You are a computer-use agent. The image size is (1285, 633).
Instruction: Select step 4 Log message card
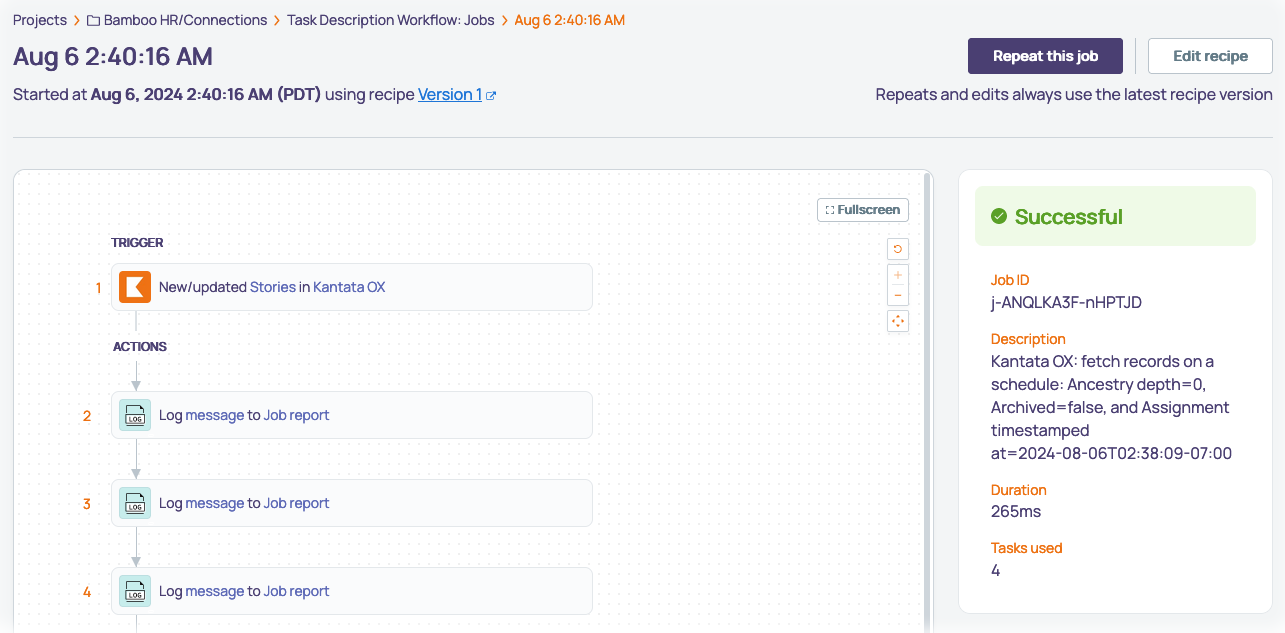point(352,591)
